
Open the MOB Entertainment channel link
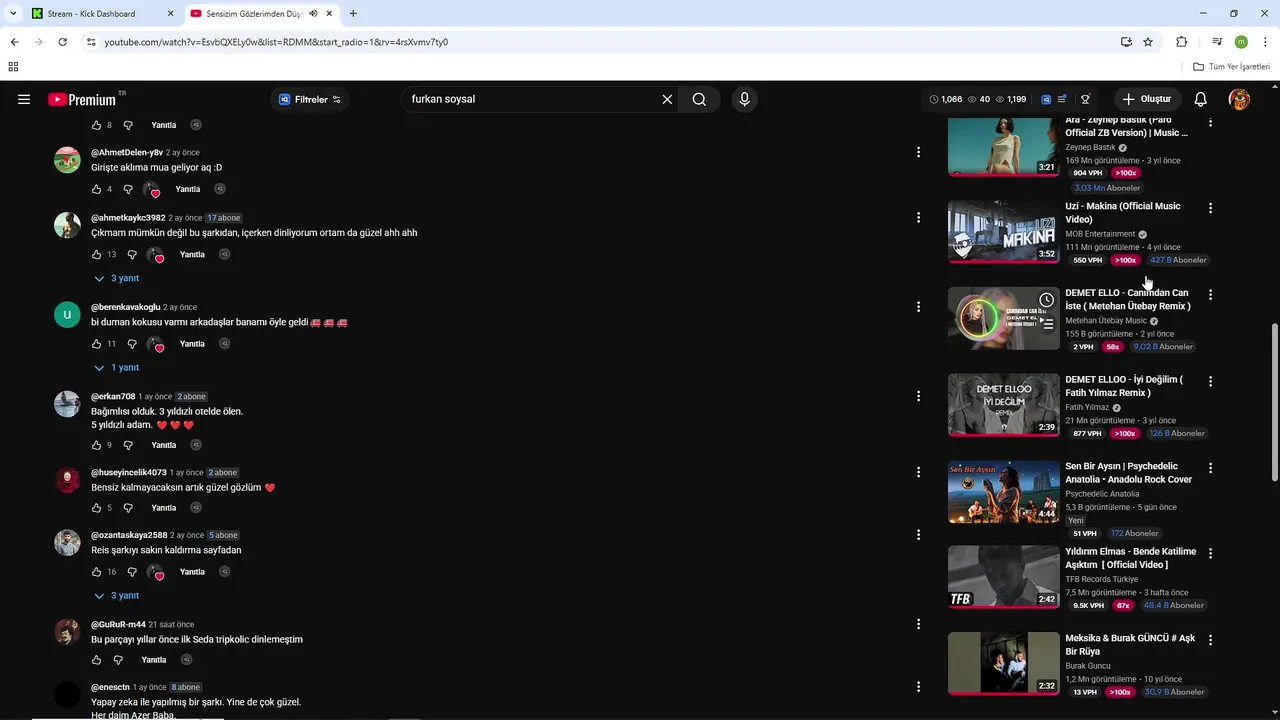tap(1100, 234)
